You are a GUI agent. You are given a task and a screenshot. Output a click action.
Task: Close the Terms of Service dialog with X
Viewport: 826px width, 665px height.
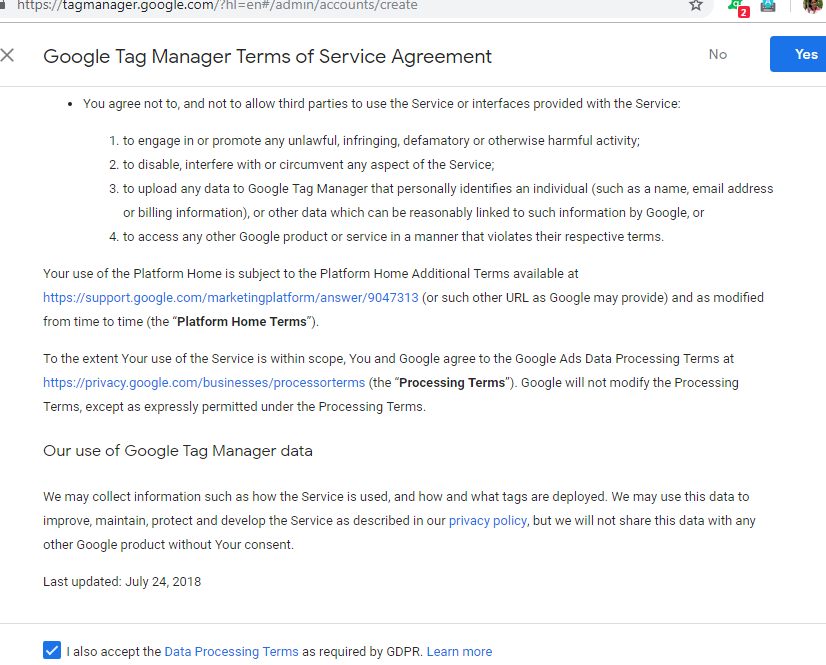tap(7, 55)
